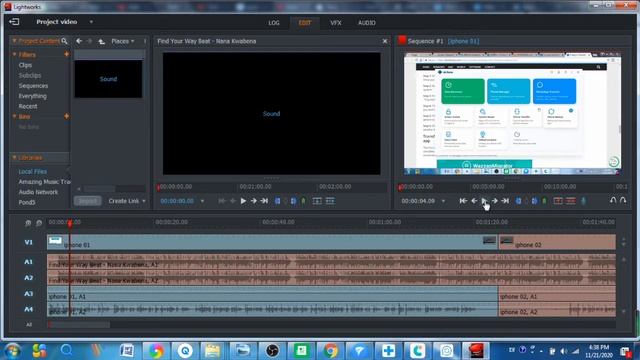Viewport: 640px width, 360px height.
Task: Select Sequences filter
Action: click(33, 86)
